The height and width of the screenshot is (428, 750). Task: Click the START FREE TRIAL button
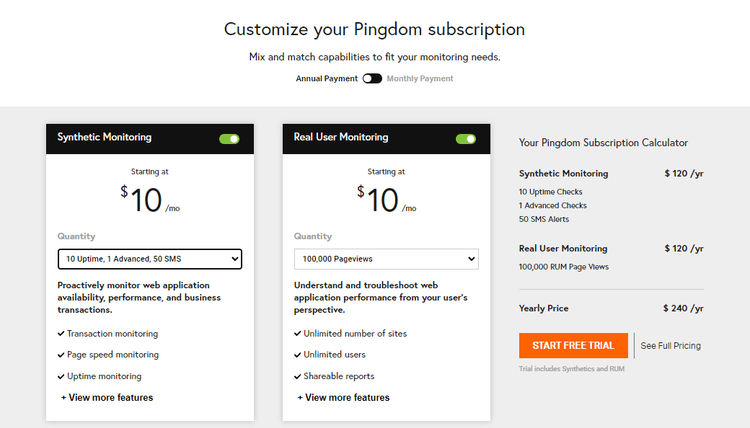(x=573, y=345)
